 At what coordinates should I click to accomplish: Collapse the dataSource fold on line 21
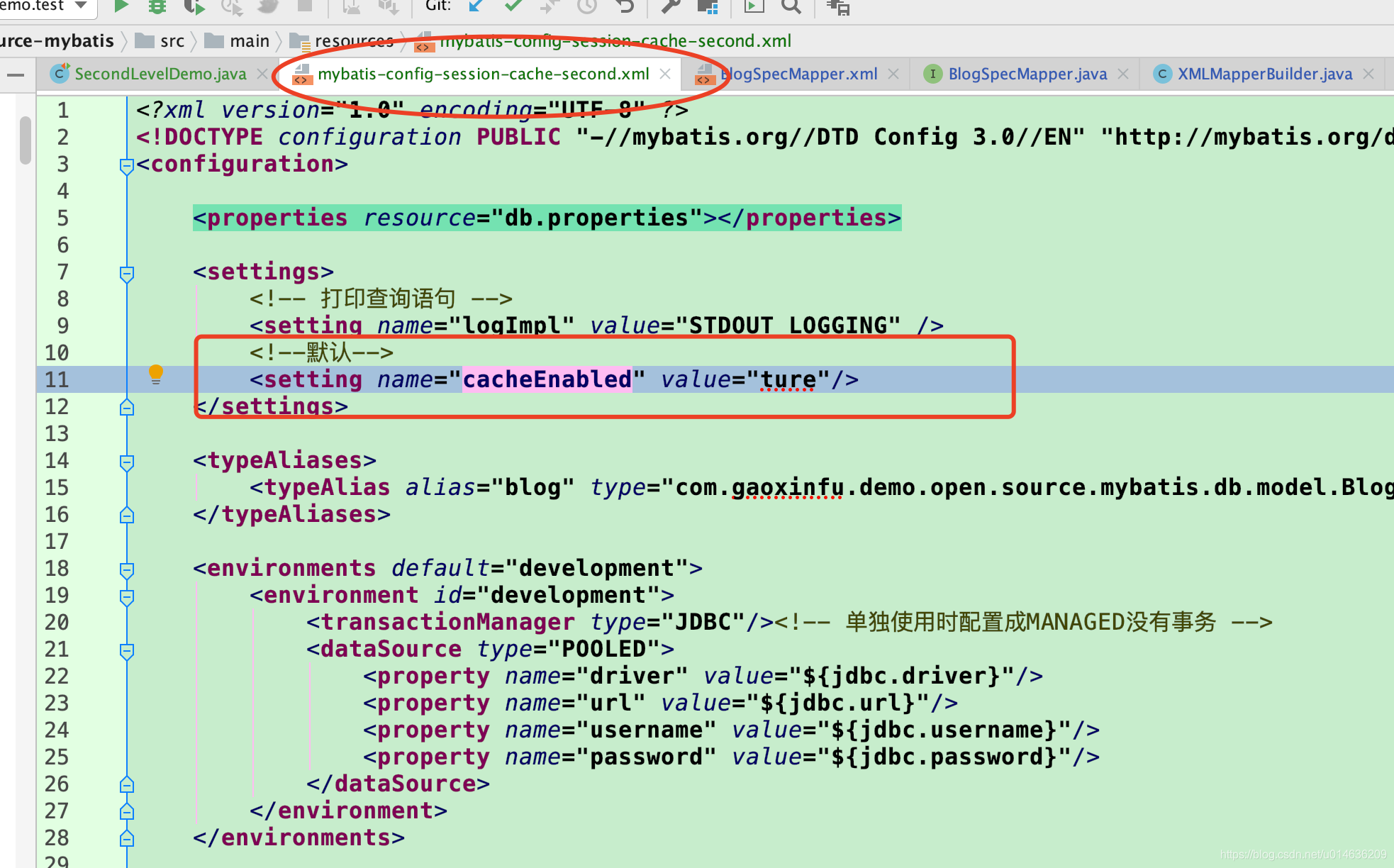point(127,651)
